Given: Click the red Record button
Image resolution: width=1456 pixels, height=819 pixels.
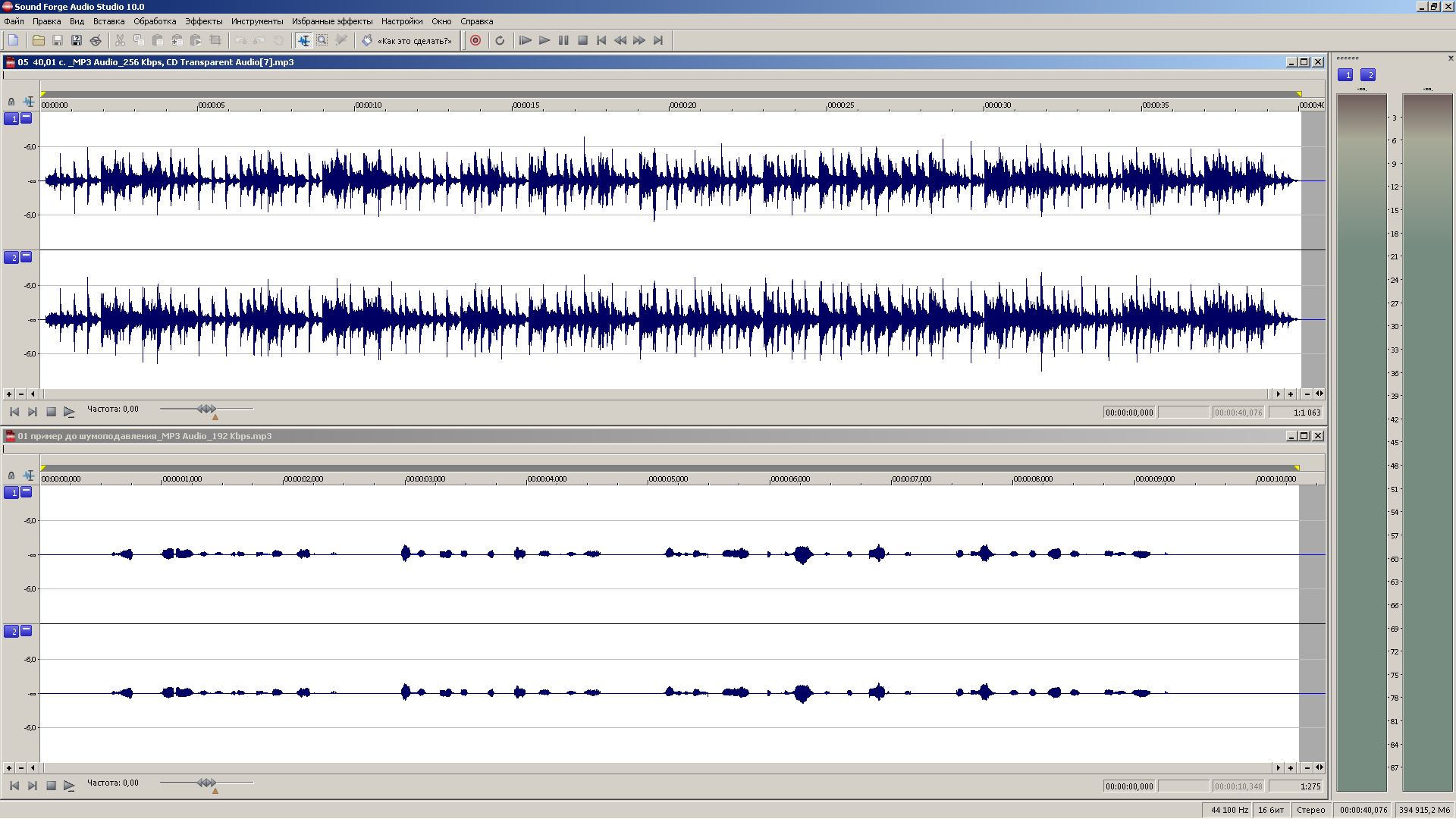Looking at the screenshot, I should (475, 40).
